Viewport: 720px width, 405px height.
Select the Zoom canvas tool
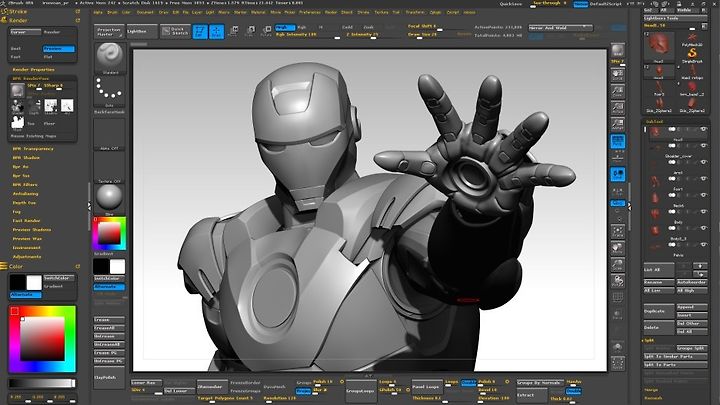[618, 91]
